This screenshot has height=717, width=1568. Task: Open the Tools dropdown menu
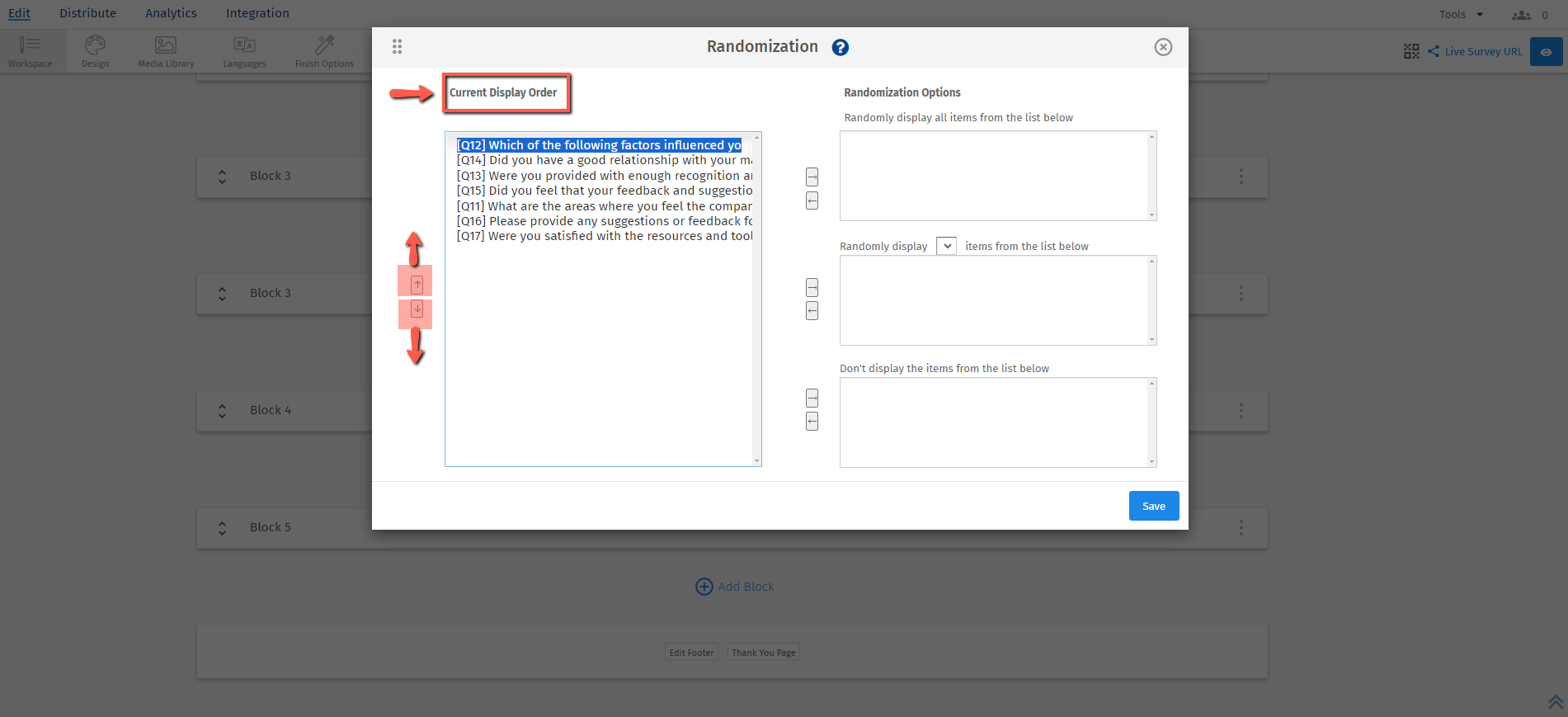click(1461, 14)
